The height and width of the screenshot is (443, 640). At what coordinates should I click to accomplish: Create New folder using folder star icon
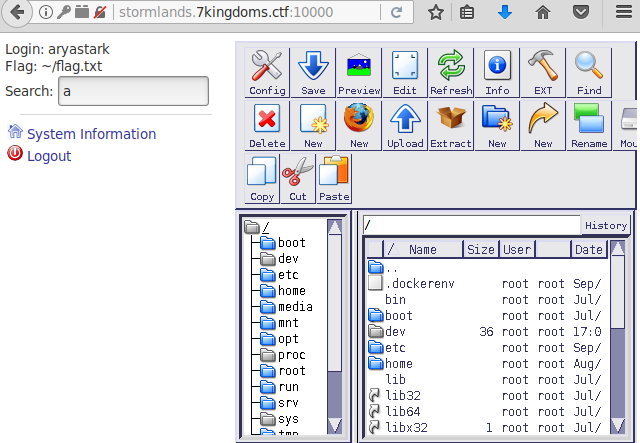497,126
